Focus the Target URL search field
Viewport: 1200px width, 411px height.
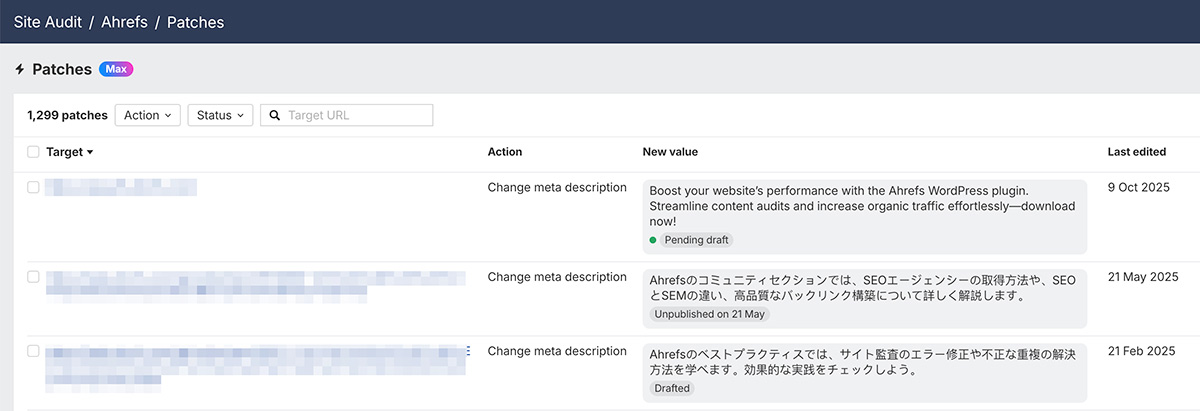(x=357, y=115)
